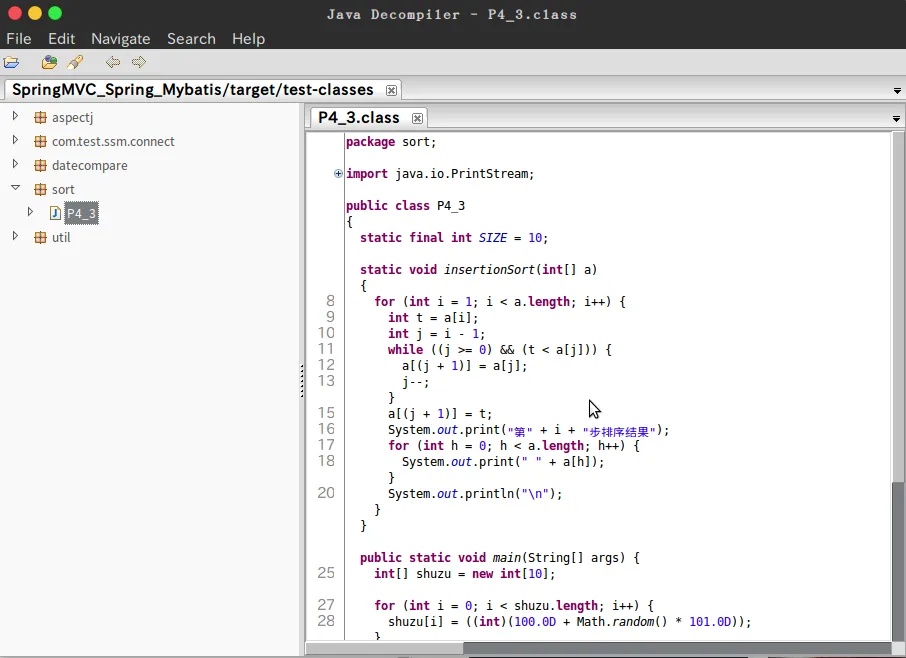Image resolution: width=906 pixels, height=658 pixels.
Task: Click the Forward navigation arrow
Action: [139, 62]
